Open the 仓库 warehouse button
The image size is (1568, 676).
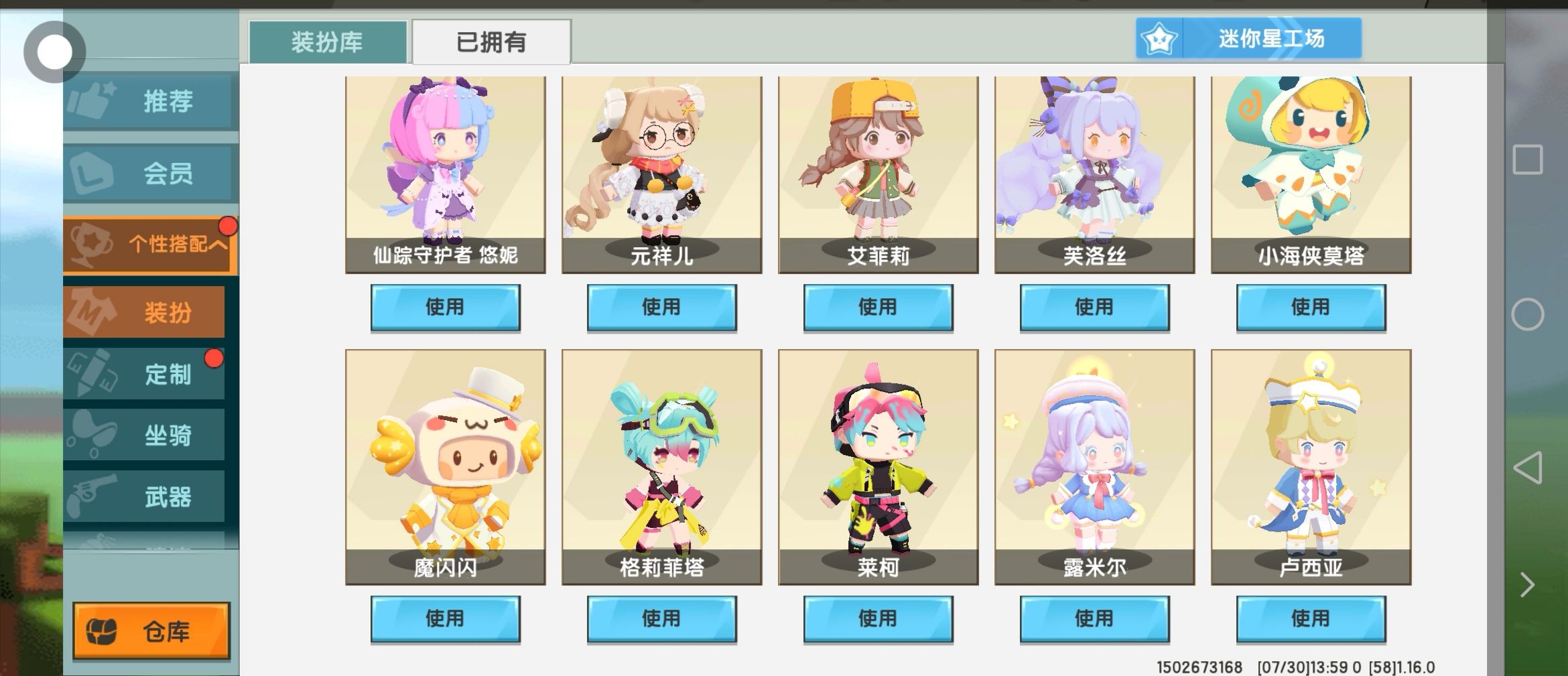pyautogui.click(x=151, y=630)
